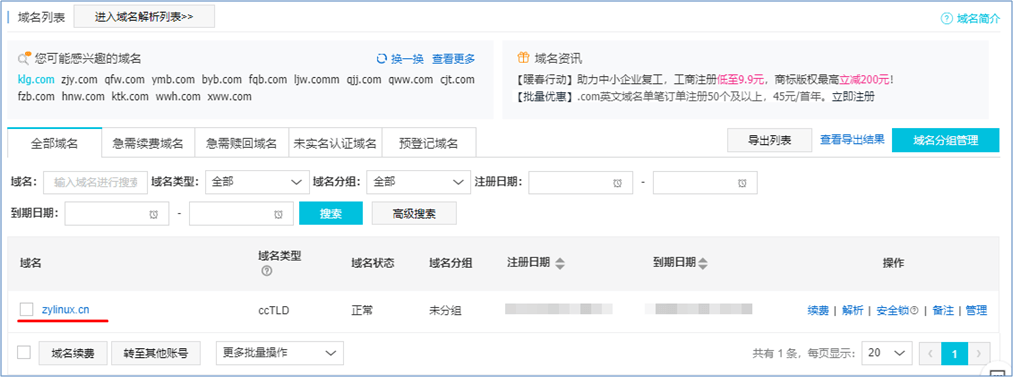Click the 安全锁 question mark icon
This screenshot has height=377, width=1013.
(914, 311)
